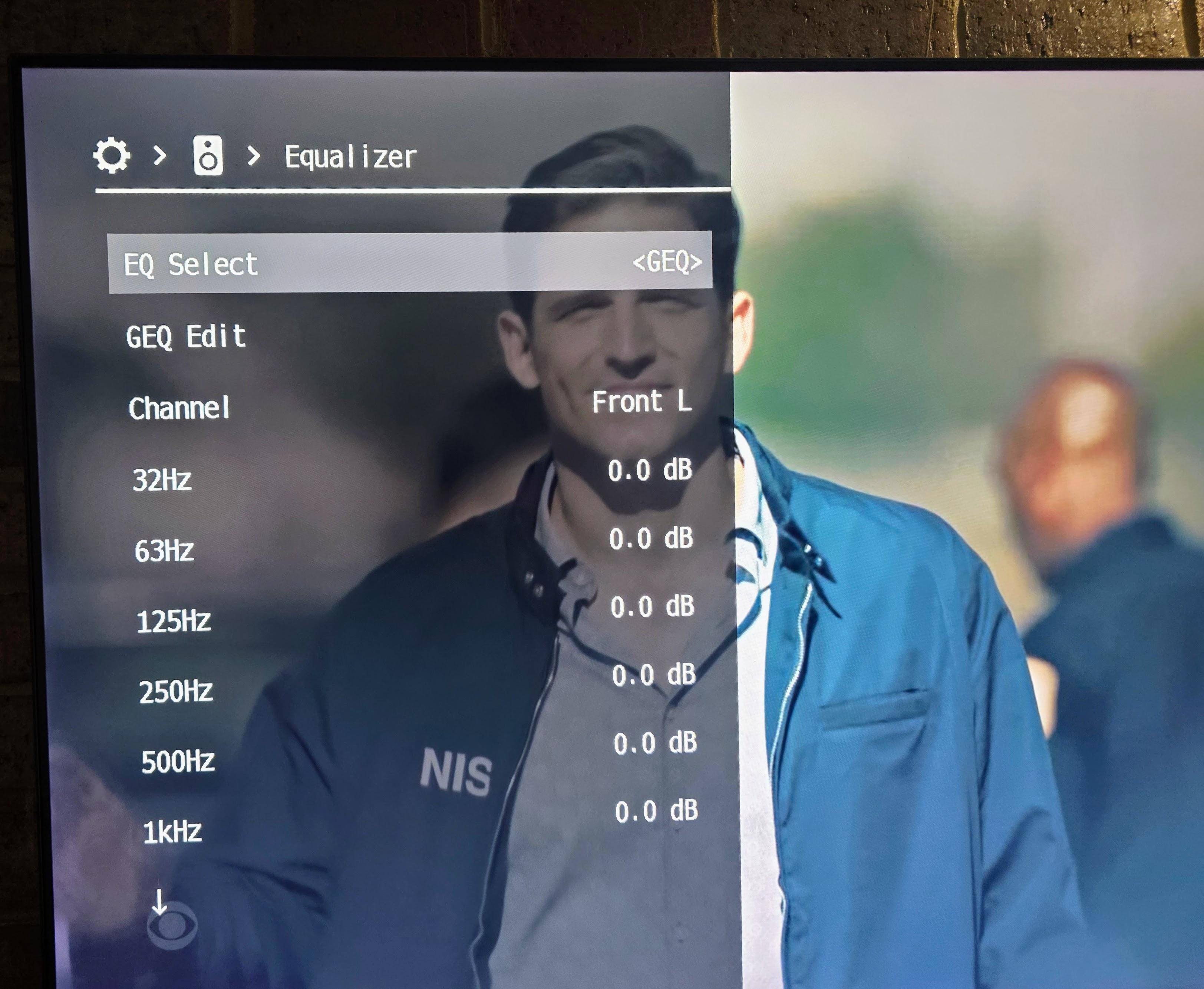The width and height of the screenshot is (1204, 989).
Task: Adjust the 500Hz gain value 0.0 dB
Action: pos(656,744)
